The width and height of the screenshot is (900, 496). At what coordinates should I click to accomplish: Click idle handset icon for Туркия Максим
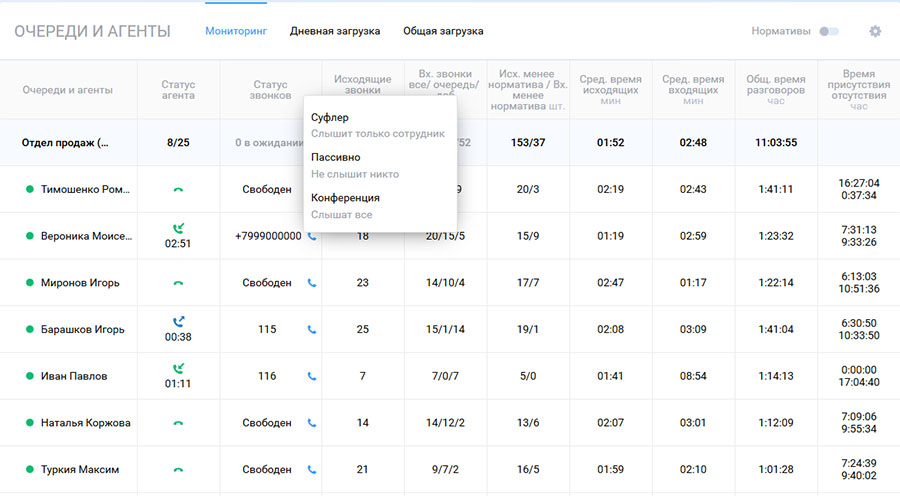click(x=179, y=470)
